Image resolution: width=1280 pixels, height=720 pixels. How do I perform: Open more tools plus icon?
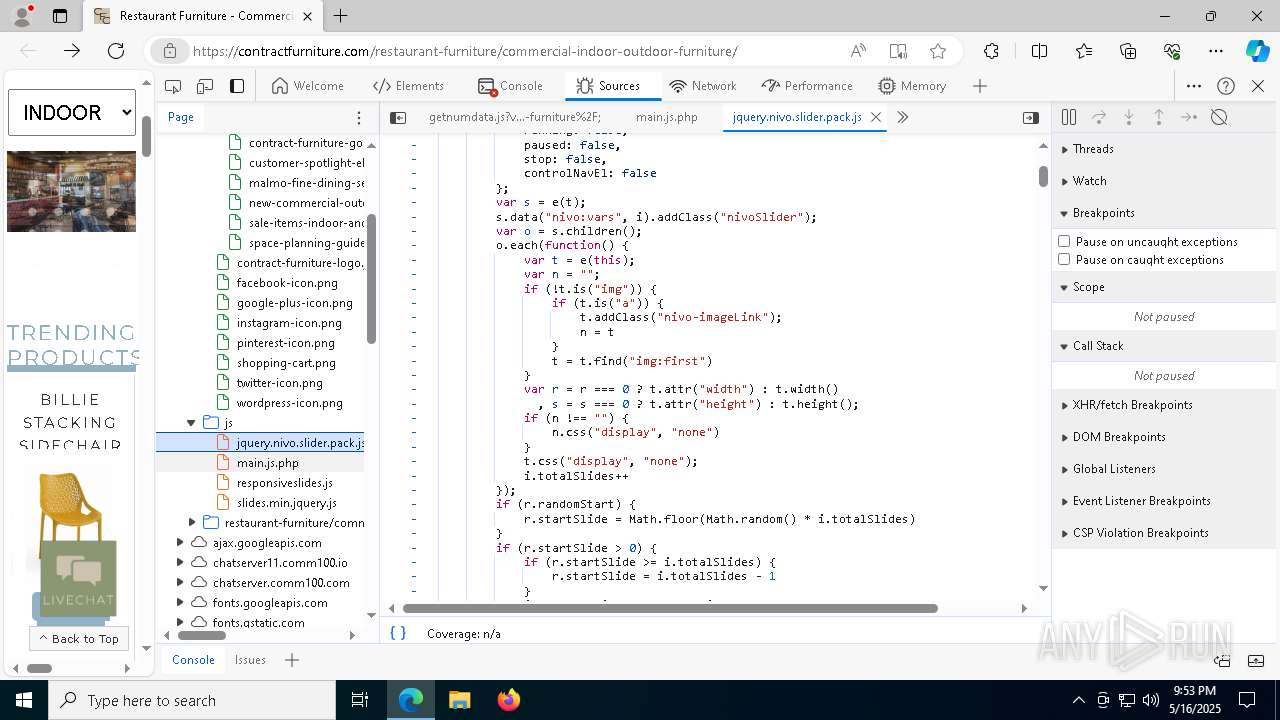pyautogui.click(x=980, y=86)
